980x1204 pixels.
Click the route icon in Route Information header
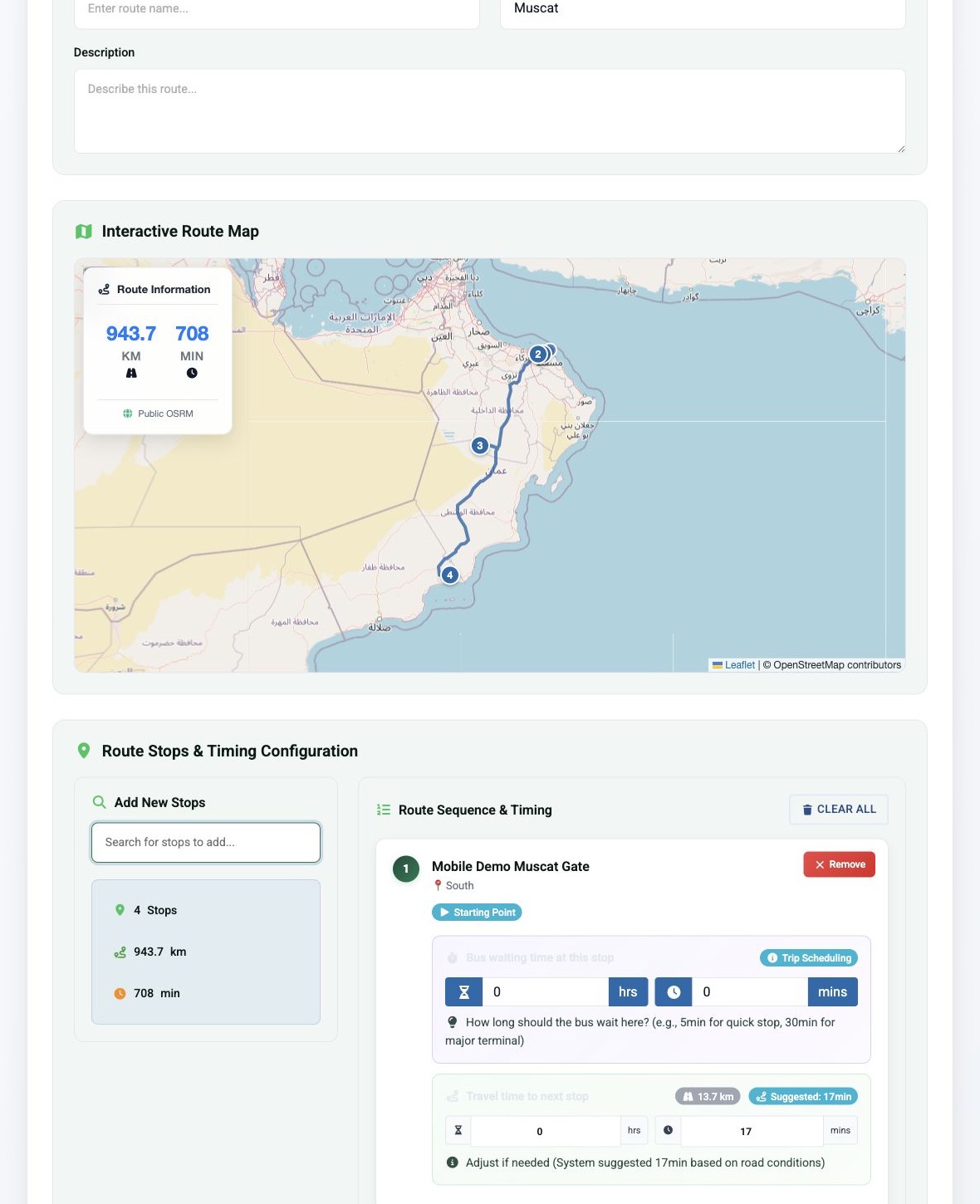click(x=104, y=290)
